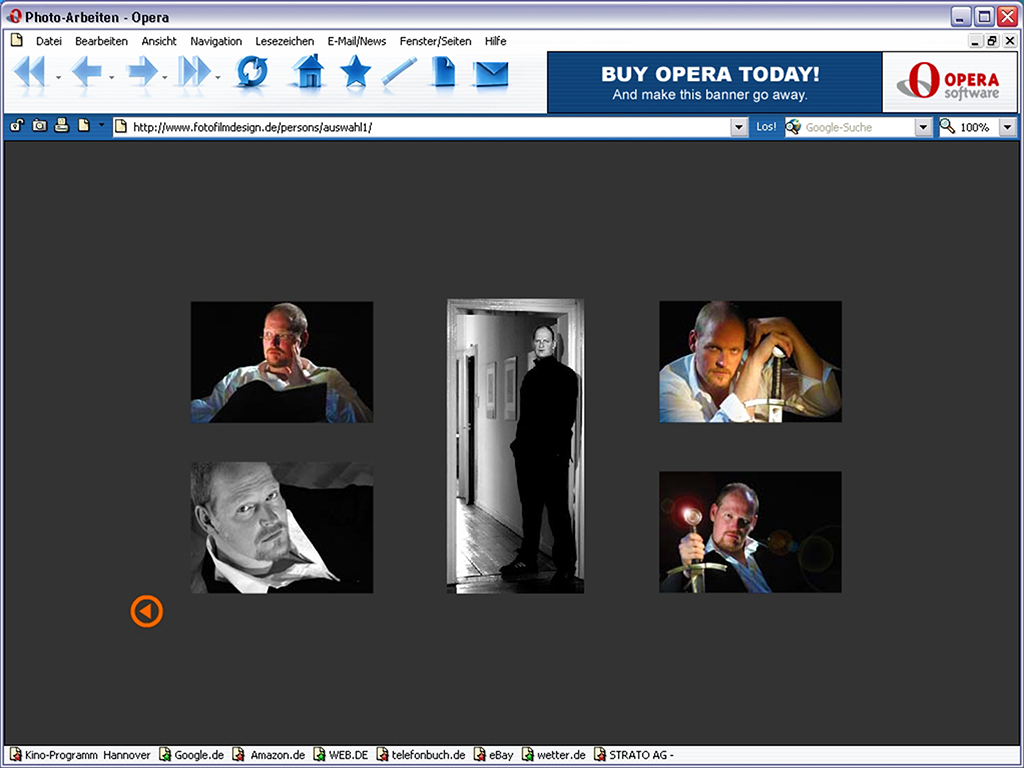Open the WEB.DE bookmark
Image resolution: width=1024 pixels, height=768 pixels.
341,755
